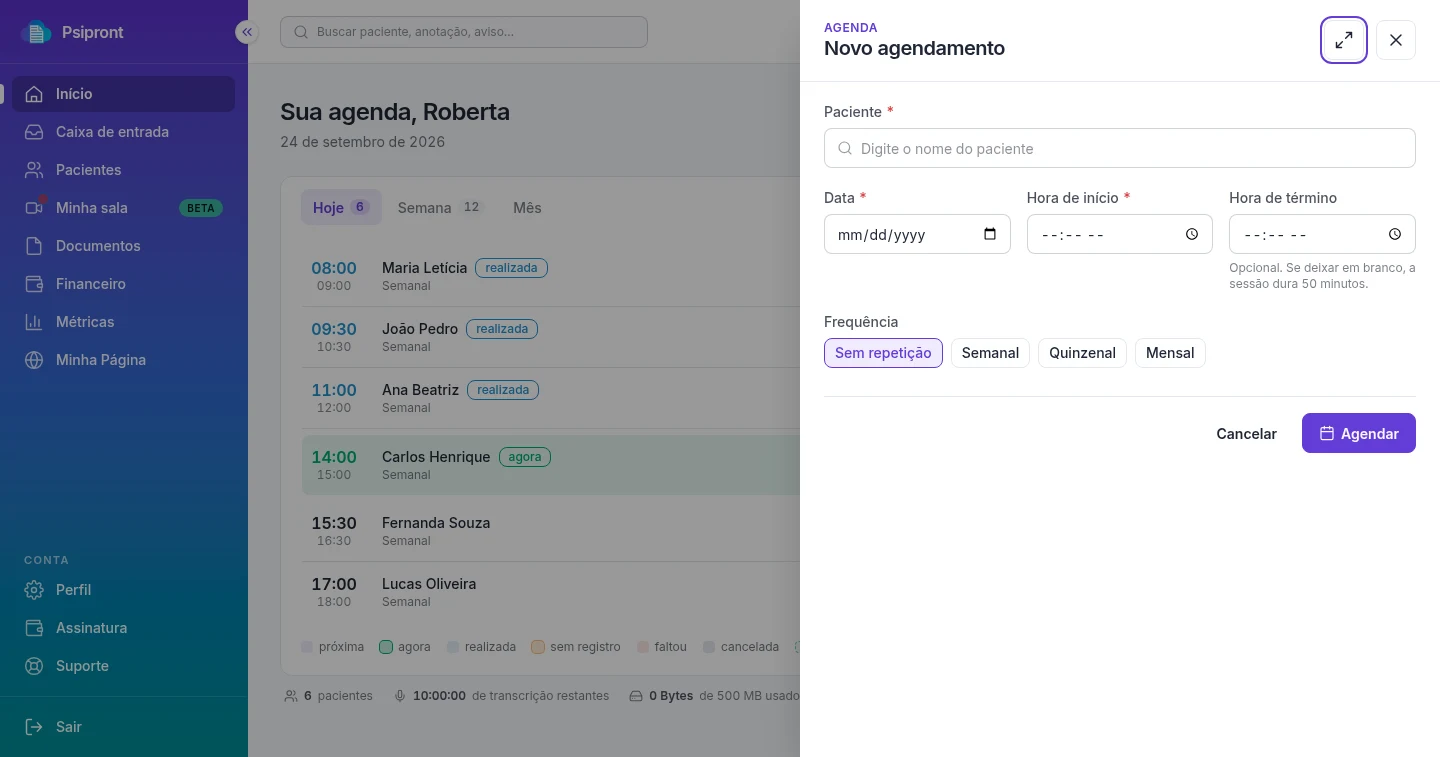The width and height of the screenshot is (1440, 757).
Task: Click the Agendar button
Action: (x=1358, y=433)
